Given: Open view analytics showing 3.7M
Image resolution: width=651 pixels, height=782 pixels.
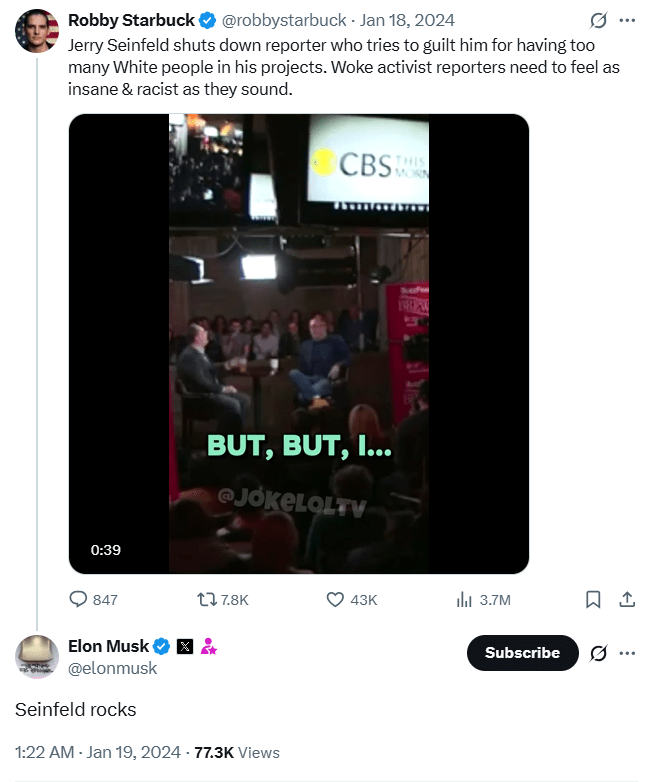Looking at the screenshot, I should click(464, 599).
